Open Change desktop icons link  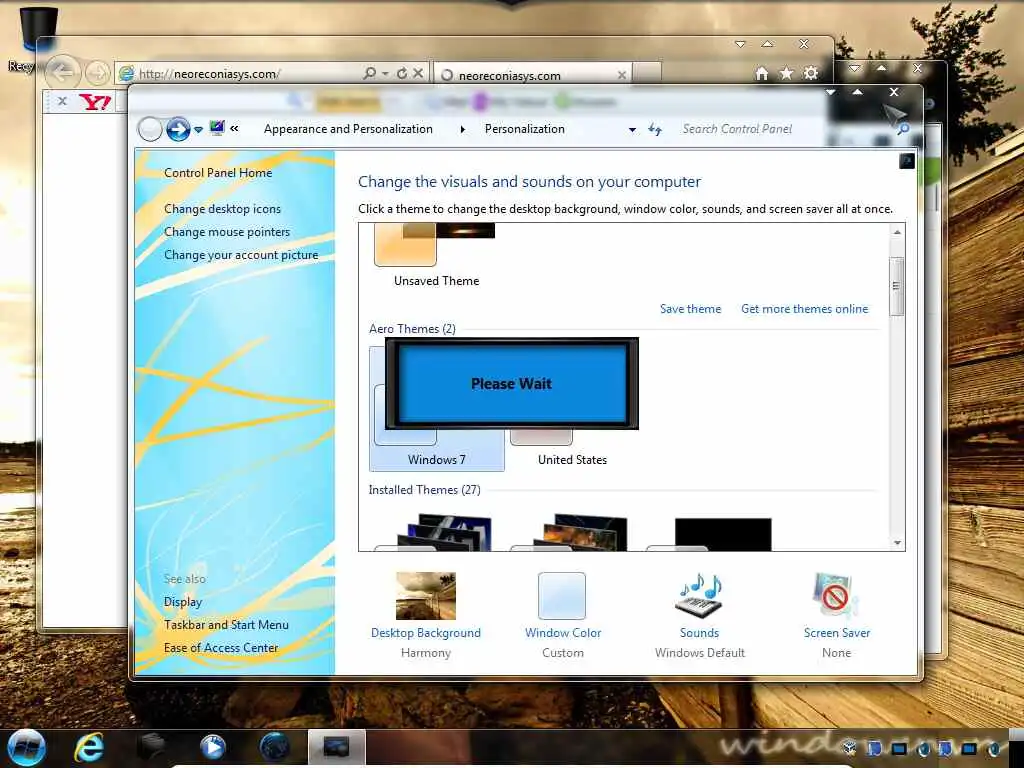(222, 208)
